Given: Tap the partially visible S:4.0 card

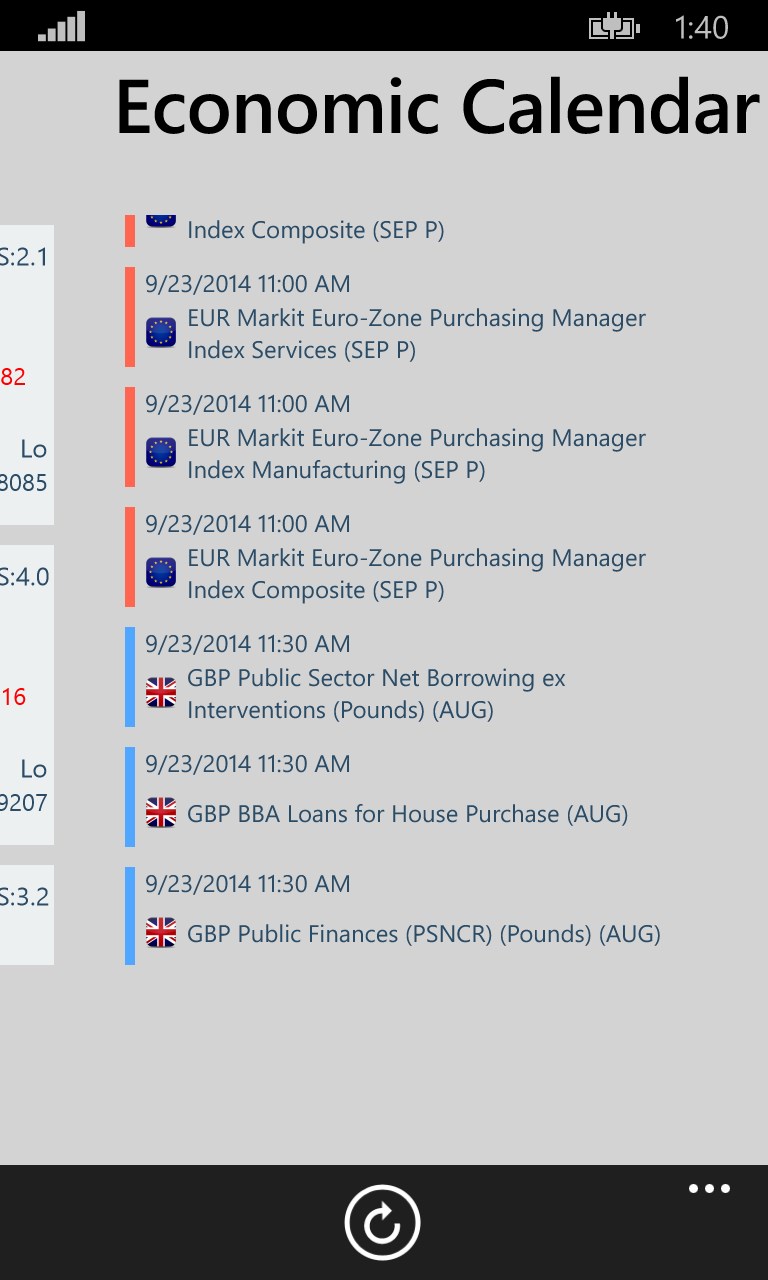Looking at the screenshot, I should pyautogui.click(x=26, y=694).
